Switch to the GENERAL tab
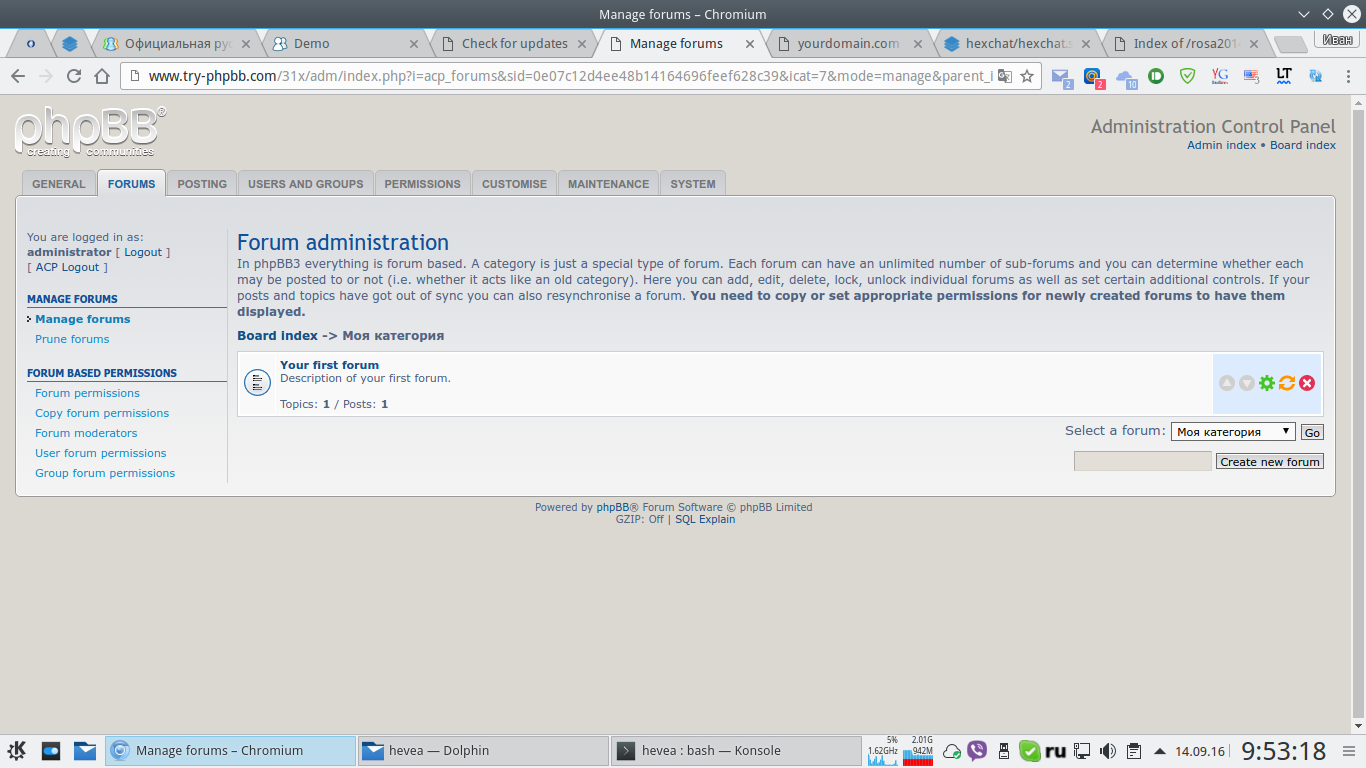This screenshot has height=768, width=1366. tap(59, 184)
